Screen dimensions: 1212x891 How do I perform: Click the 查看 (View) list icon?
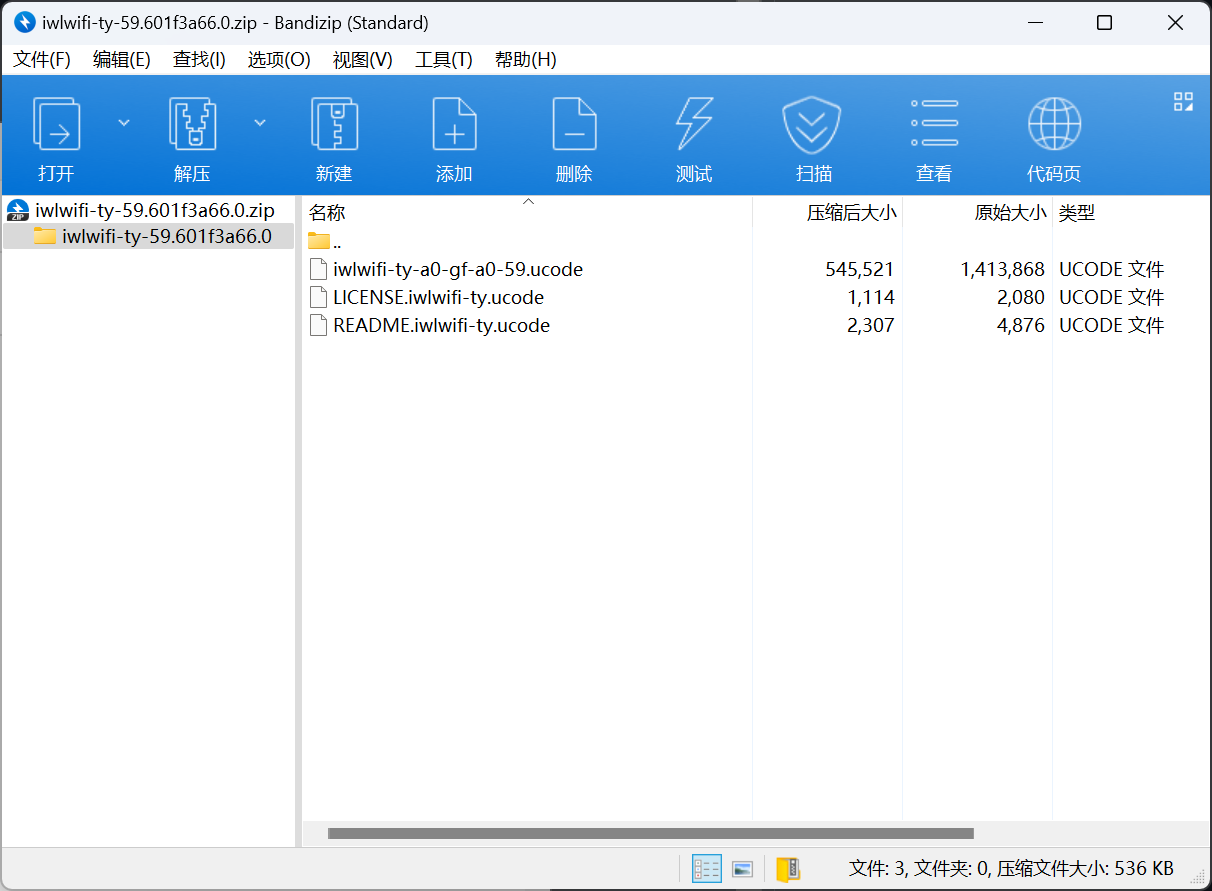934,125
